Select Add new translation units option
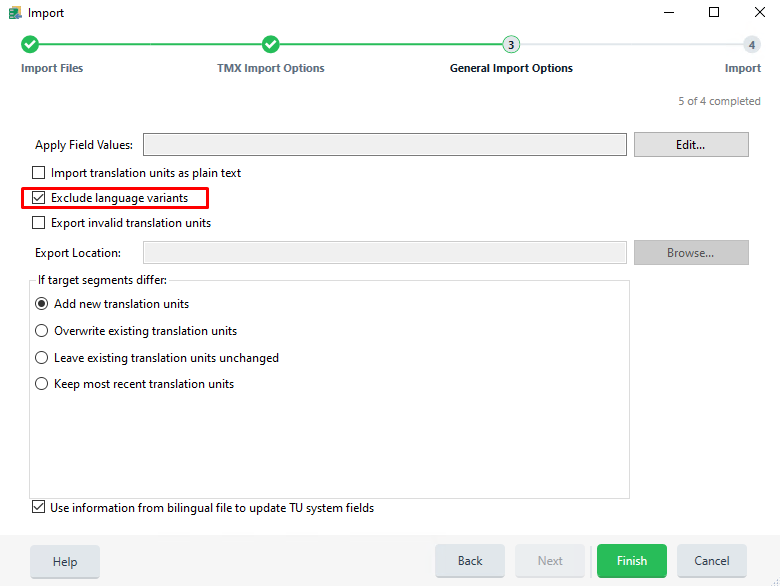780x586 pixels. point(42,303)
